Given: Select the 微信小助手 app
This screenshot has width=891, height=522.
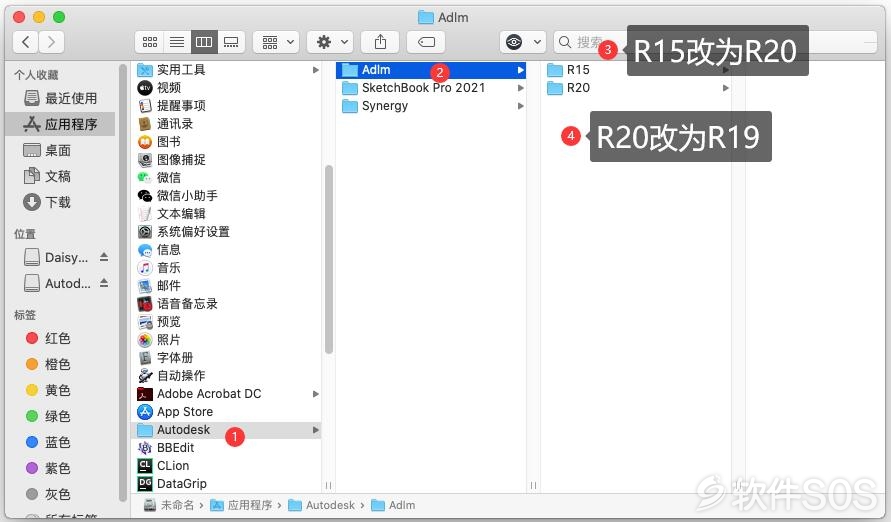Looking at the screenshot, I should (227, 195).
